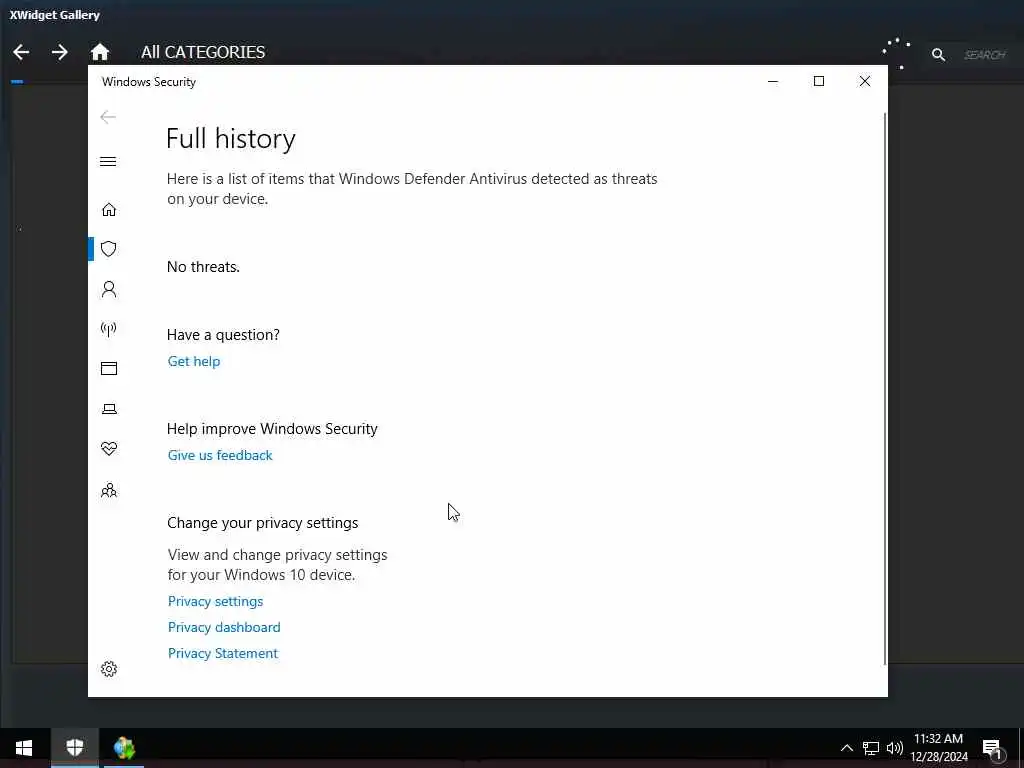Image resolution: width=1024 pixels, height=768 pixels.
Task: Show hidden system tray icons
Action: [x=846, y=748]
